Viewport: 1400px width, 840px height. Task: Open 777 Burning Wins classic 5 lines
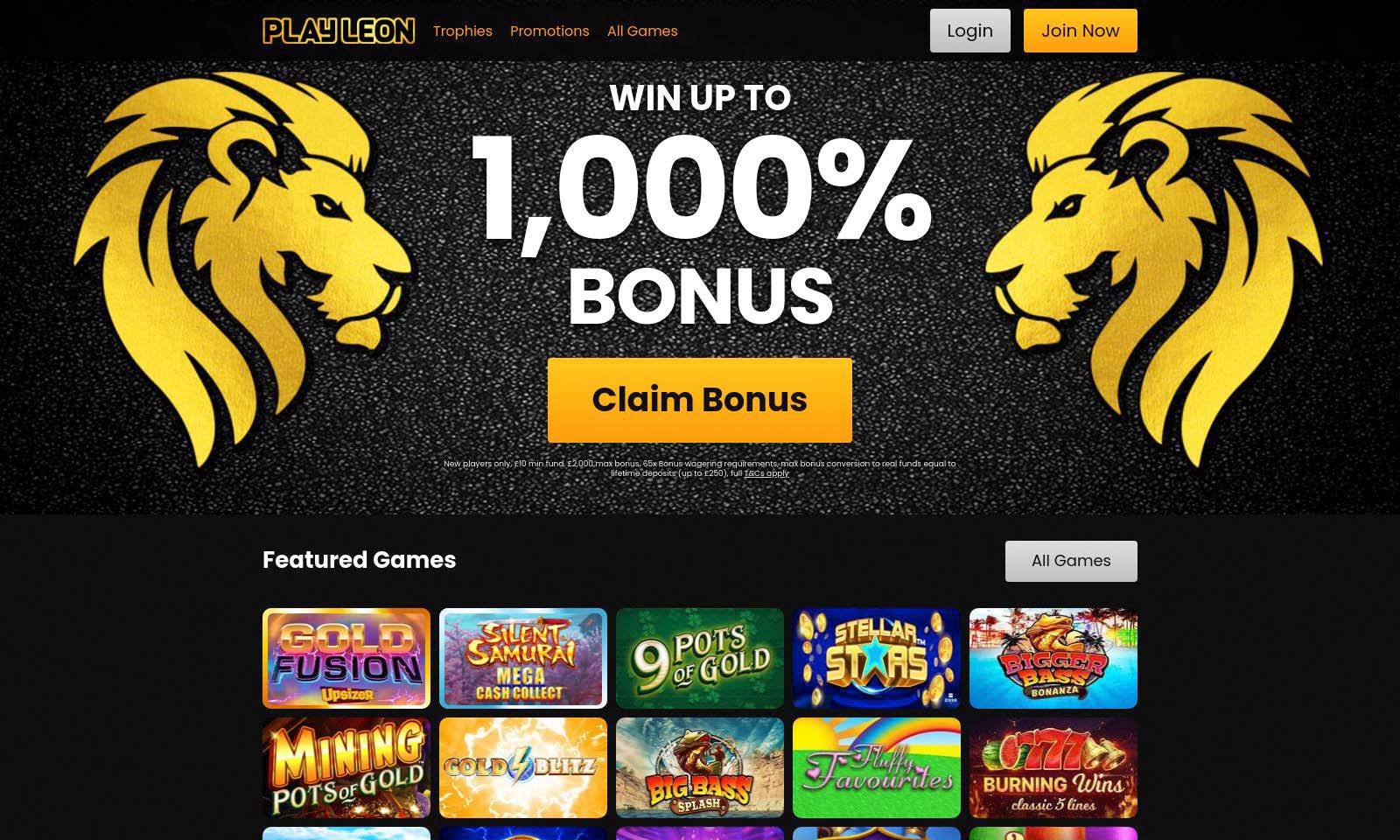[x=1053, y=767]
